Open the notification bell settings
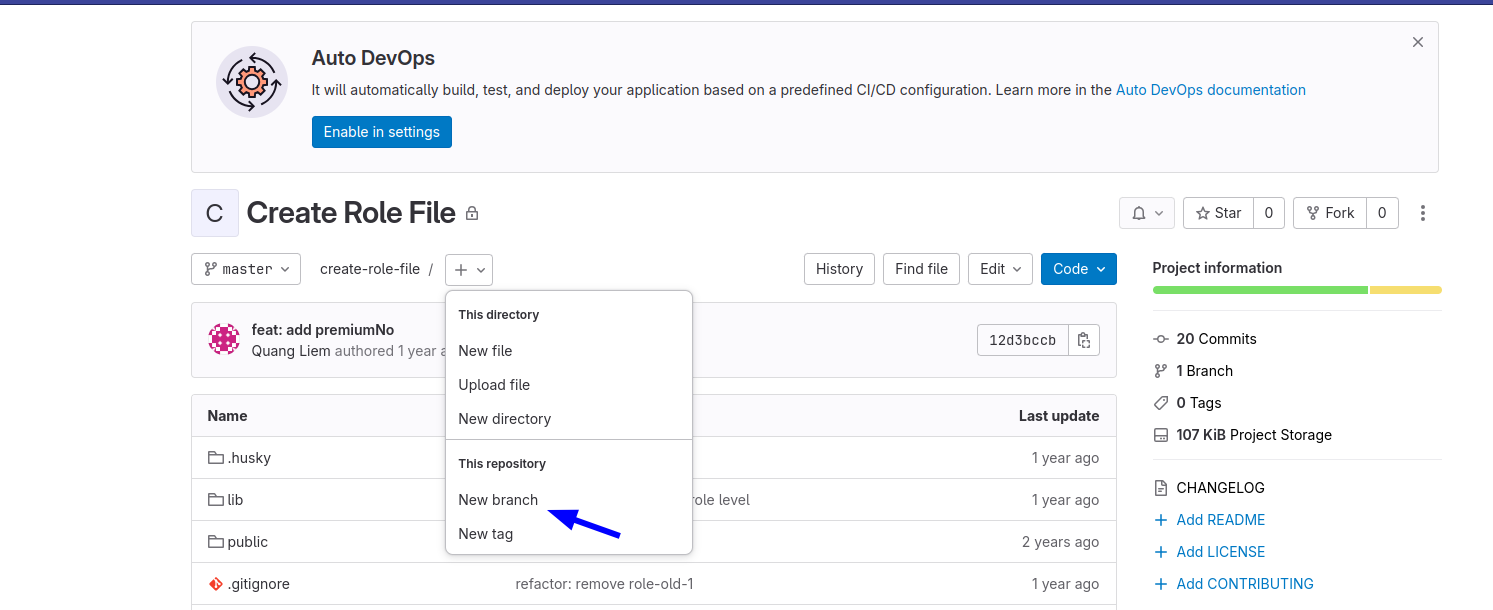1493x610 pixels. 1146,213
